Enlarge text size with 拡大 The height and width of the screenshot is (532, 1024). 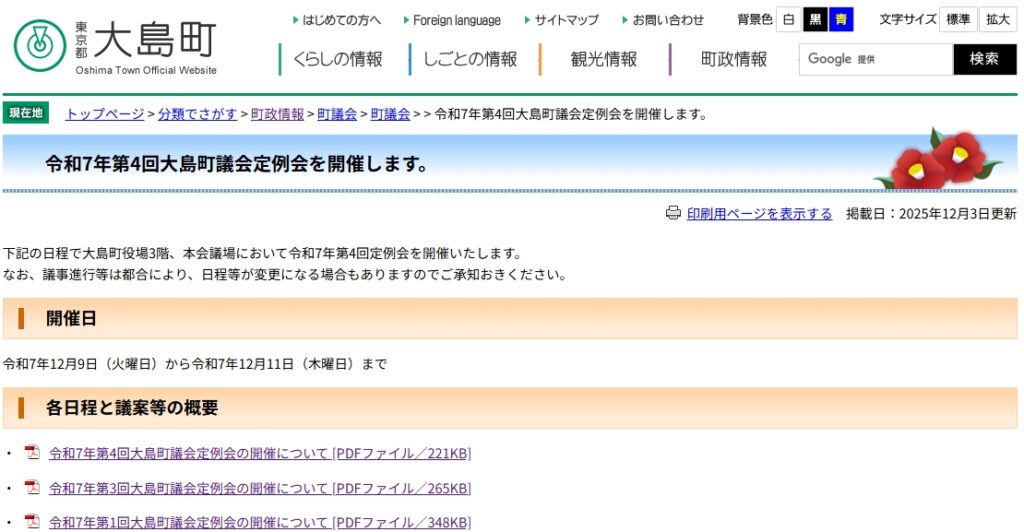coord(997,20)
